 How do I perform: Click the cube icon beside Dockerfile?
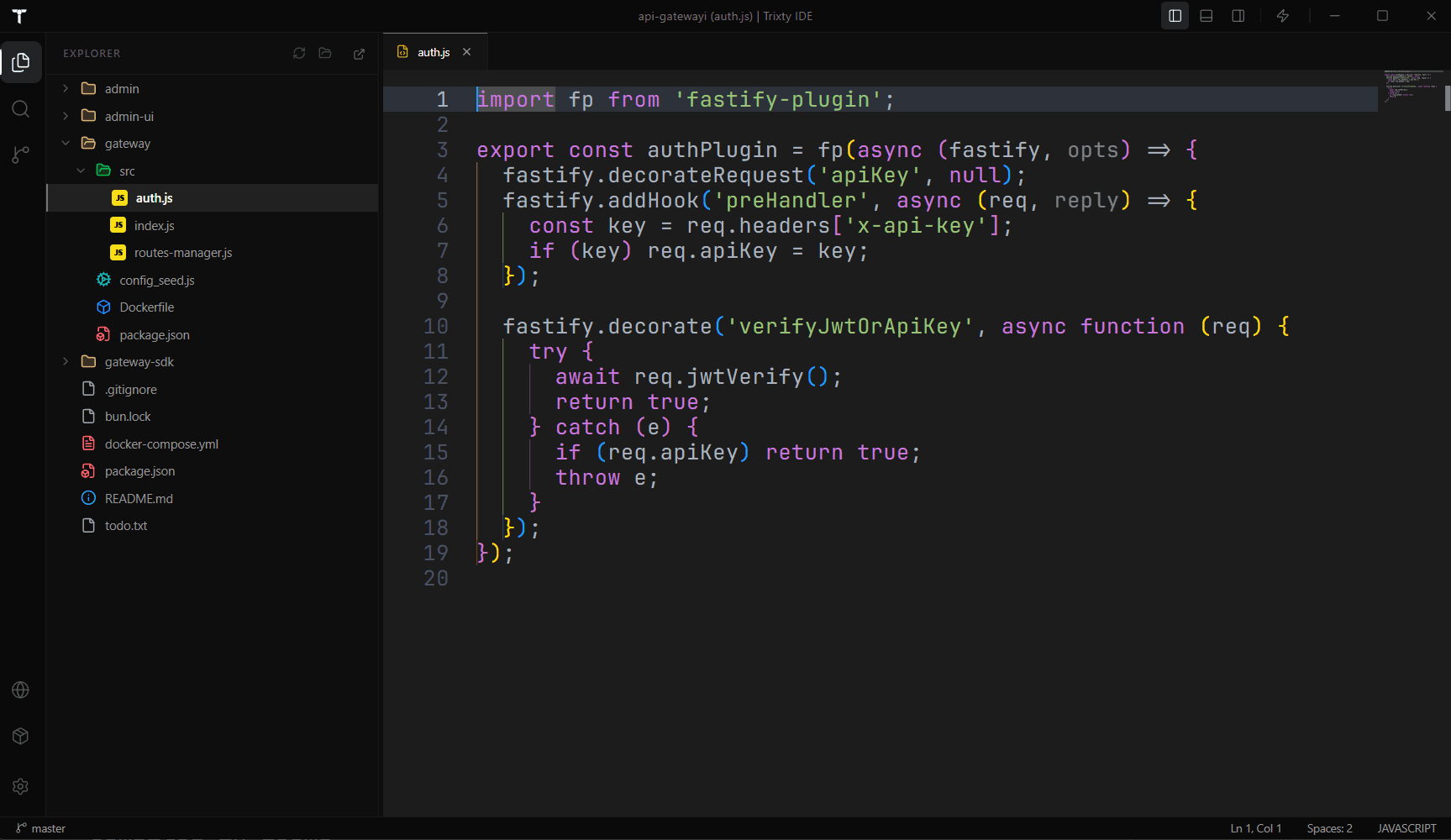pyautogui.click(x=103, y=307)
